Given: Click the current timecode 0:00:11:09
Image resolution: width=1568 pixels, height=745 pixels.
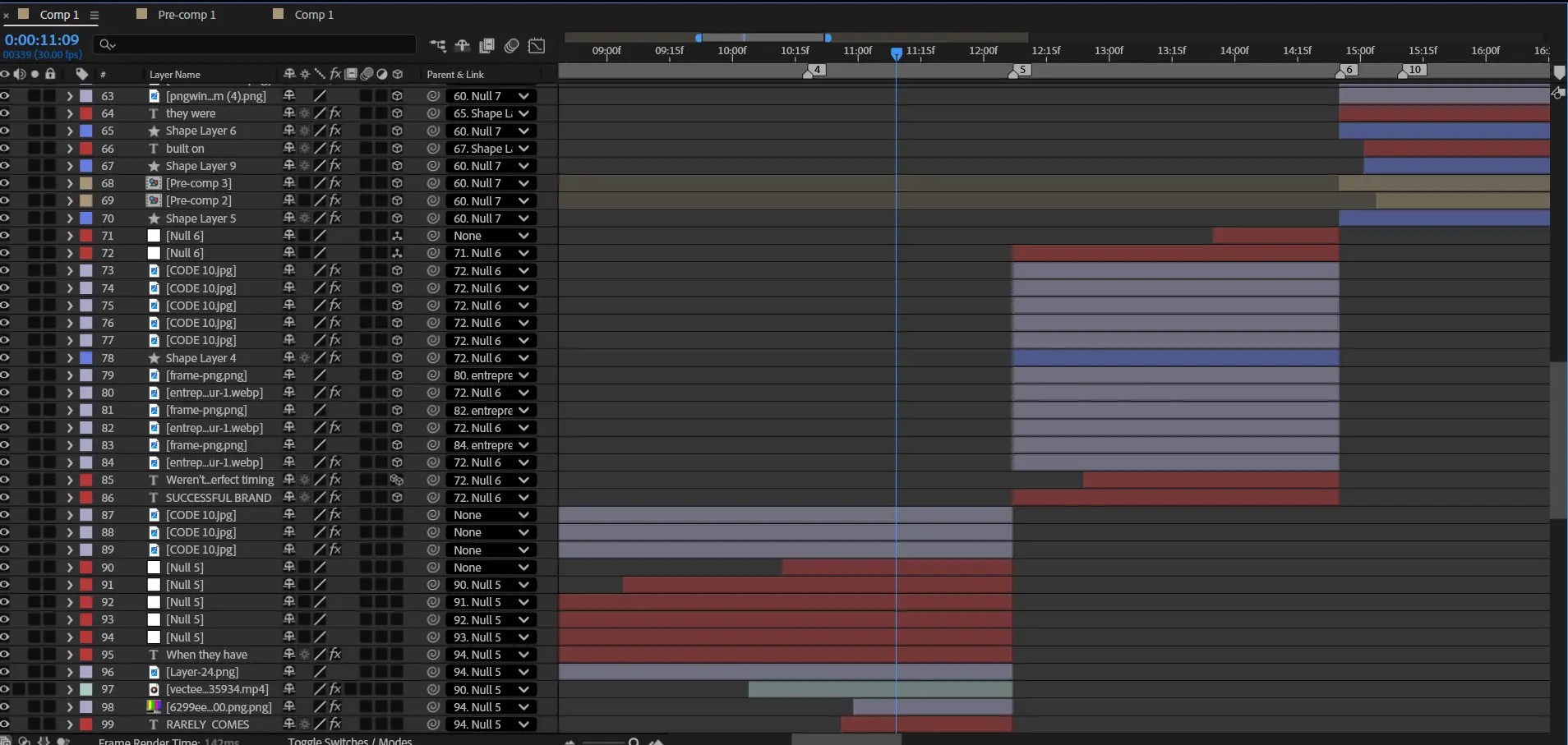Looking at the screenshot, I should click(42, 39).
